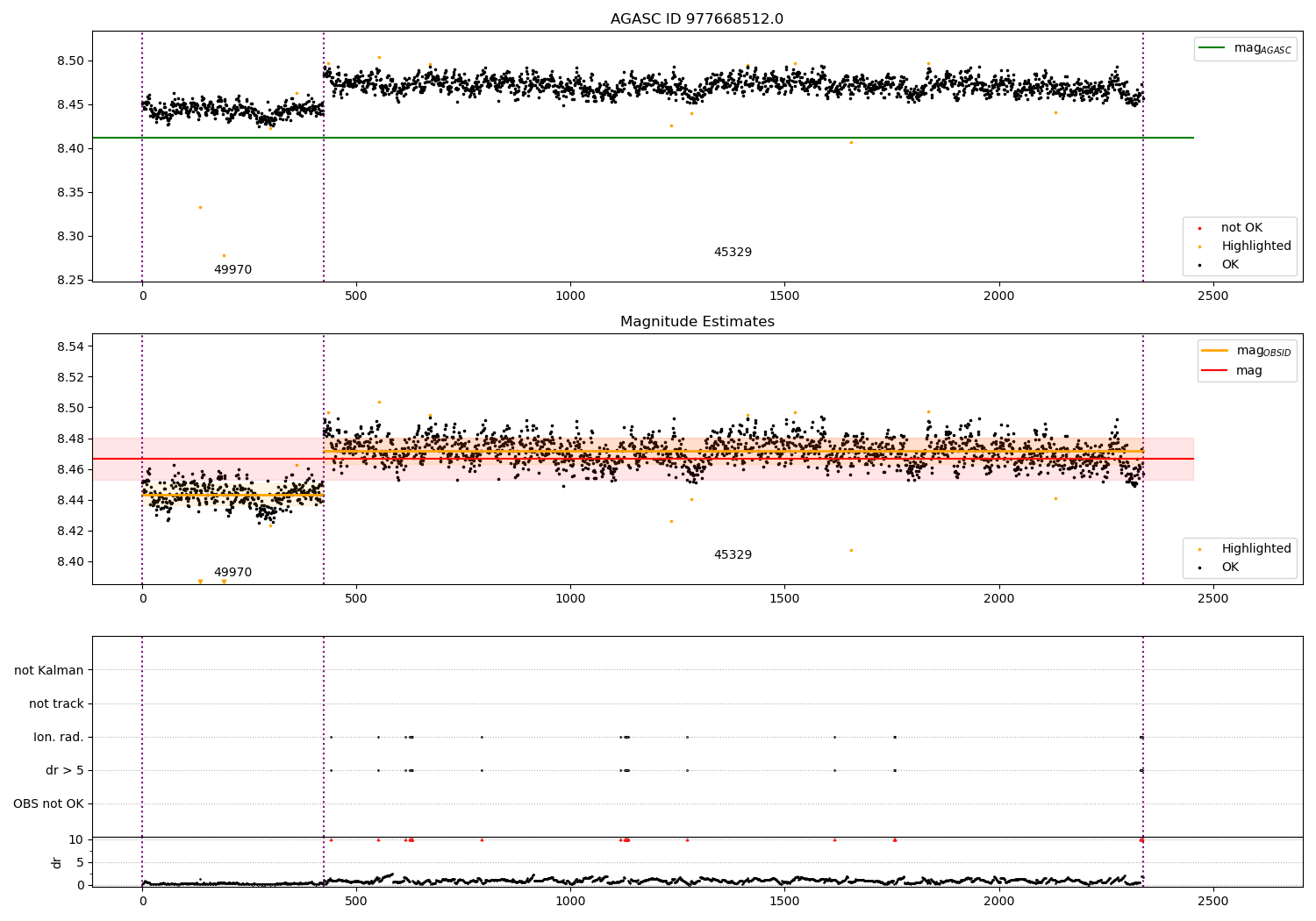Click the "45329" obsid annotation in top panel
Viewport: 1316px width, 921px height.
[x=733, y=253]
